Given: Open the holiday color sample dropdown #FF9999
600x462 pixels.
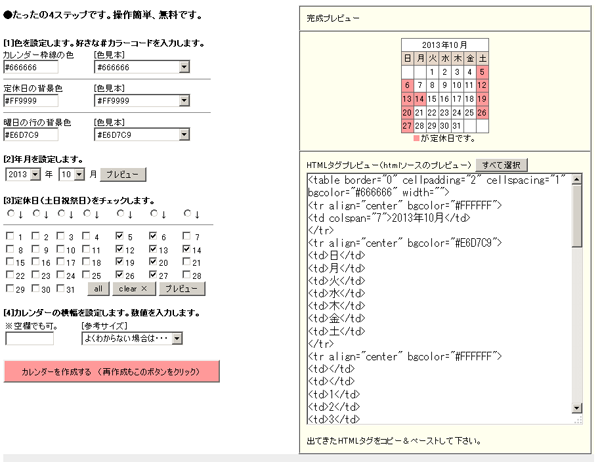Looking at the screenshot, I should [x=142, y=101].
